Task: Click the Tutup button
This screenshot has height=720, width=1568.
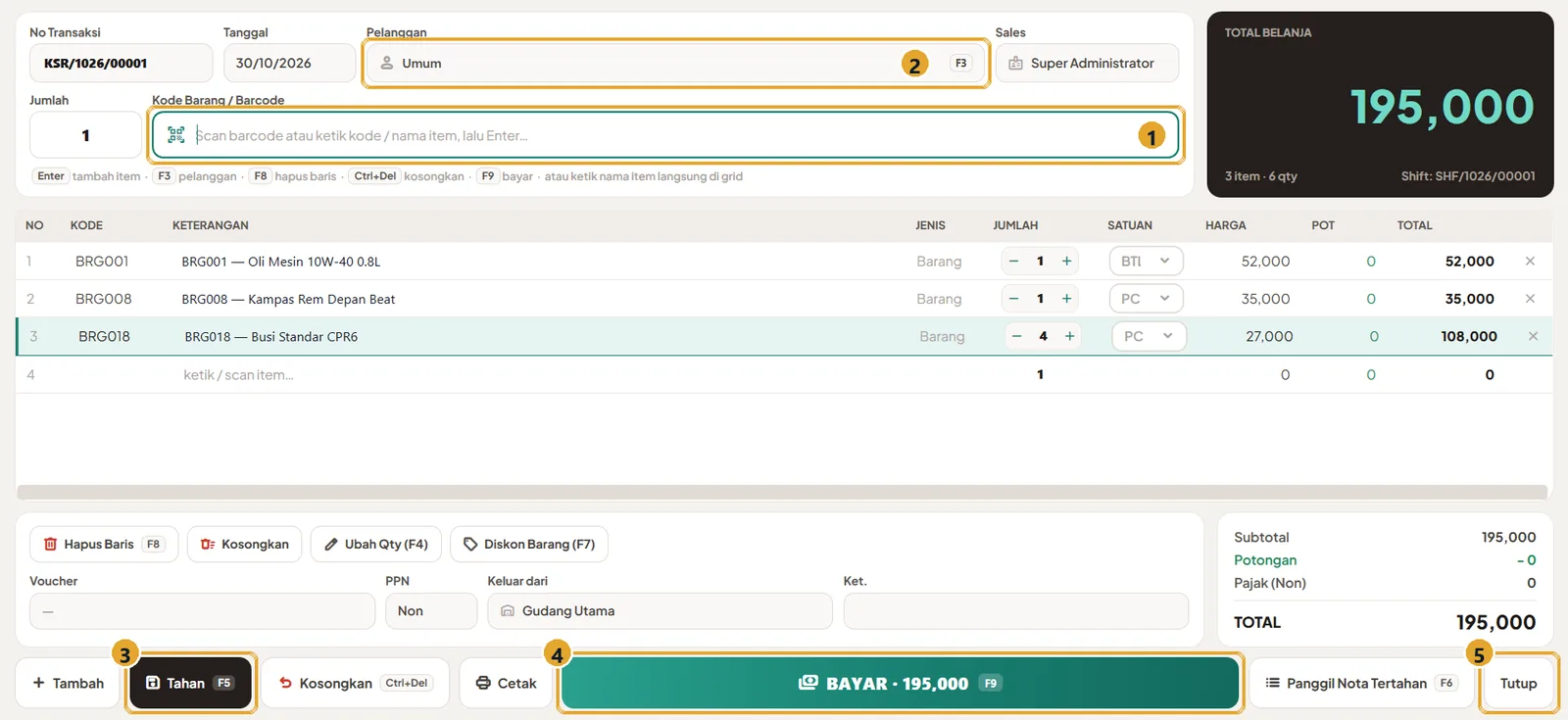Action: [x=1518, y=683]
